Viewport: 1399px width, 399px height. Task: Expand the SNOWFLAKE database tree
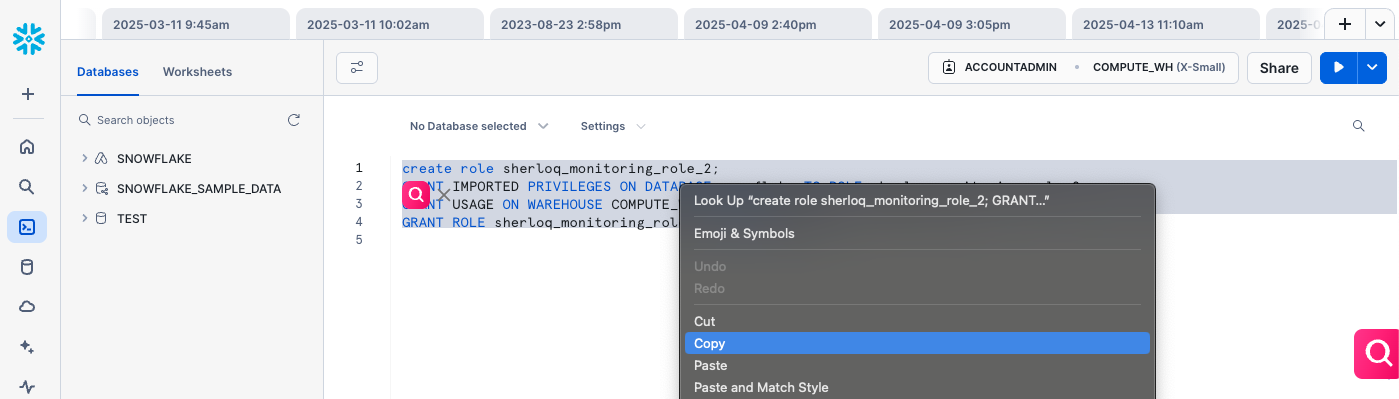pos(84,158)
